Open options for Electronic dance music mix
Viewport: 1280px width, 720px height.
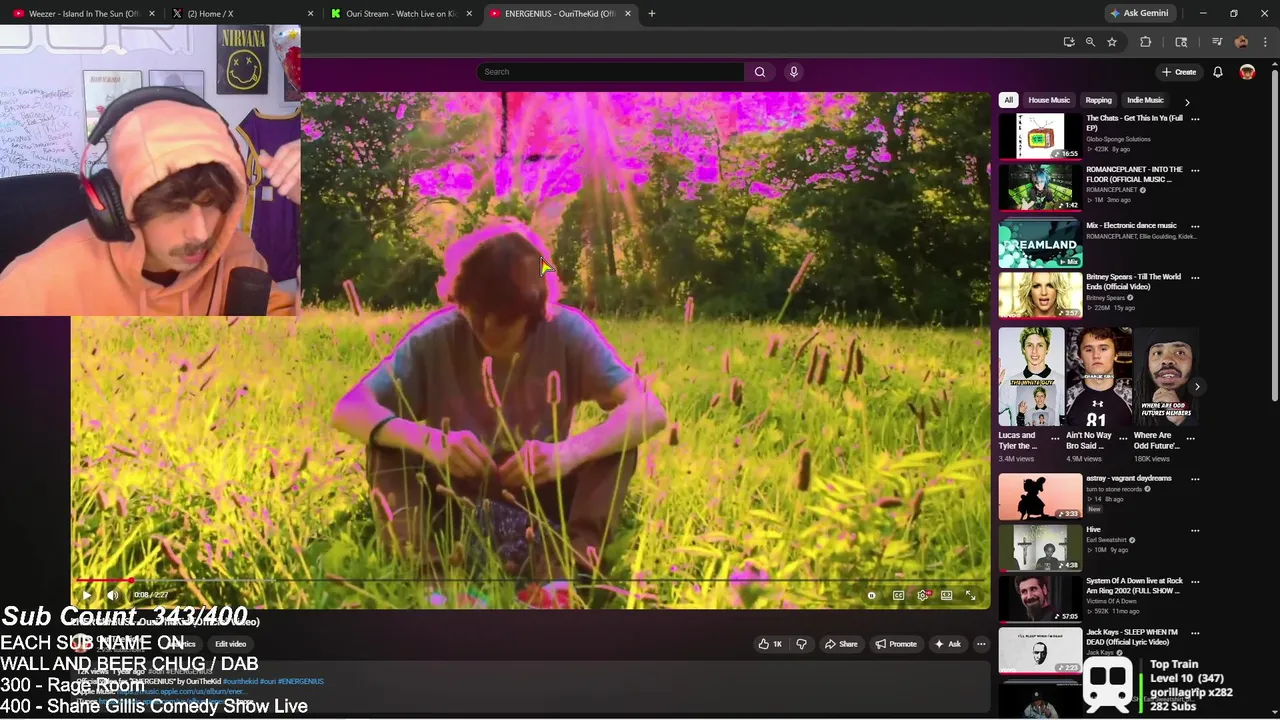(1195, 226)
